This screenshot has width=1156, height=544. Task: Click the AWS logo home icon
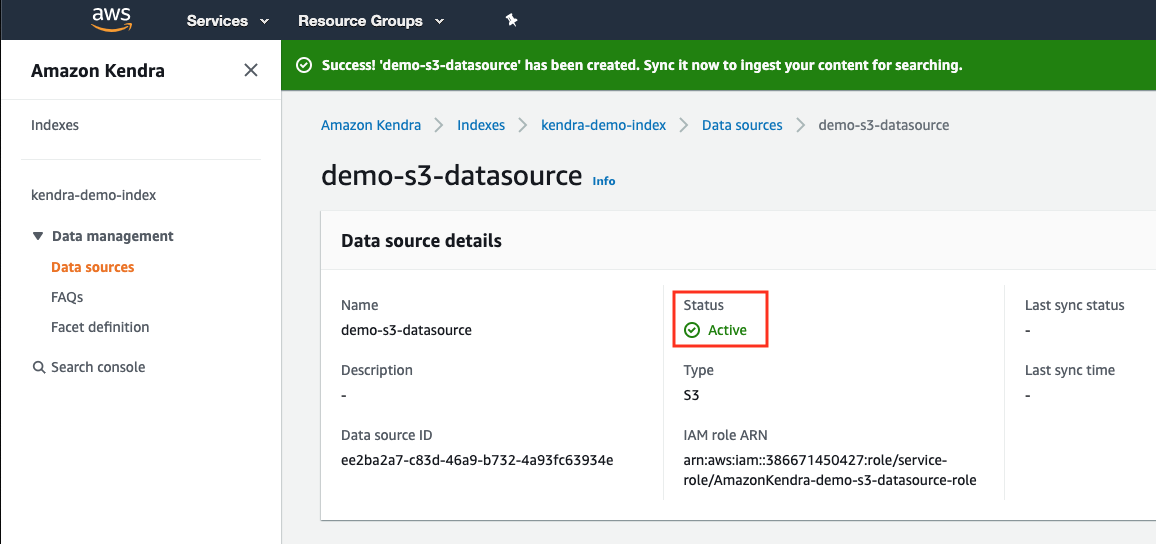(x=111, y=18)
